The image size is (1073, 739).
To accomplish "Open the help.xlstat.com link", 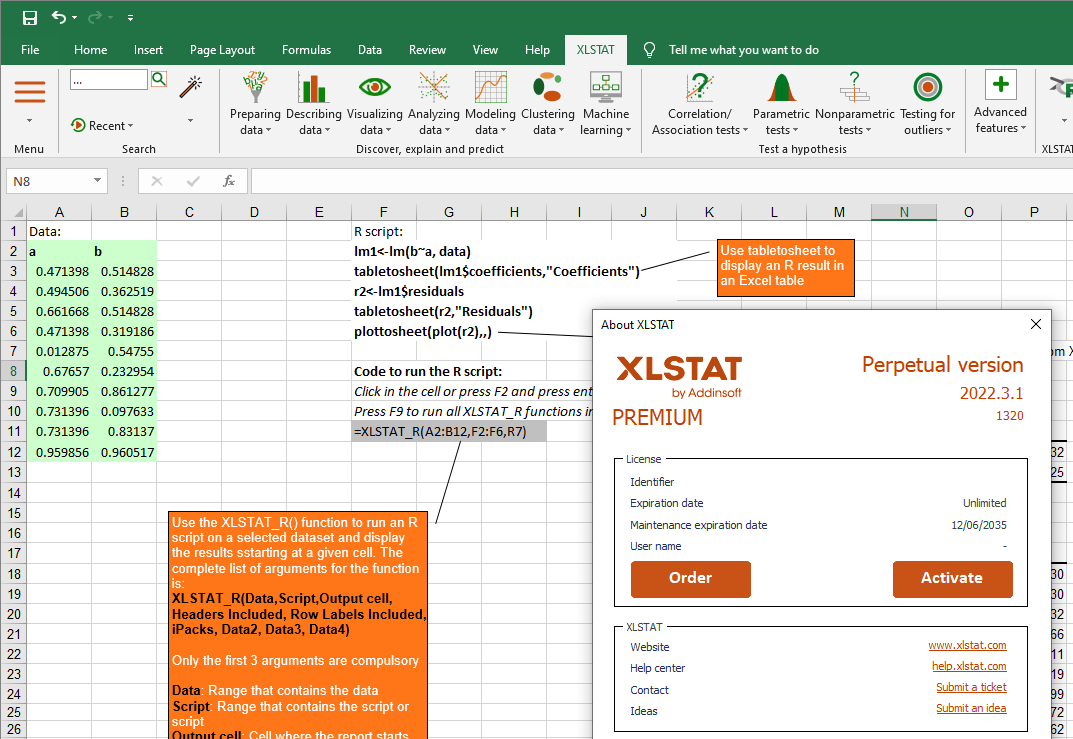I will point(969,666).
